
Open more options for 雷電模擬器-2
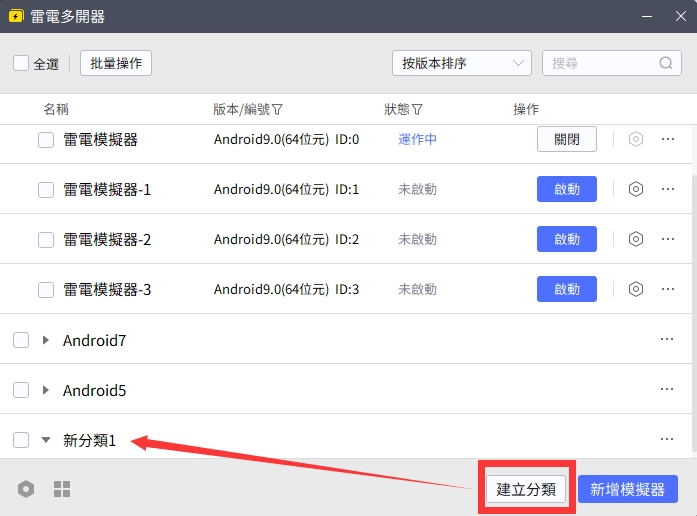coord(668,239)
